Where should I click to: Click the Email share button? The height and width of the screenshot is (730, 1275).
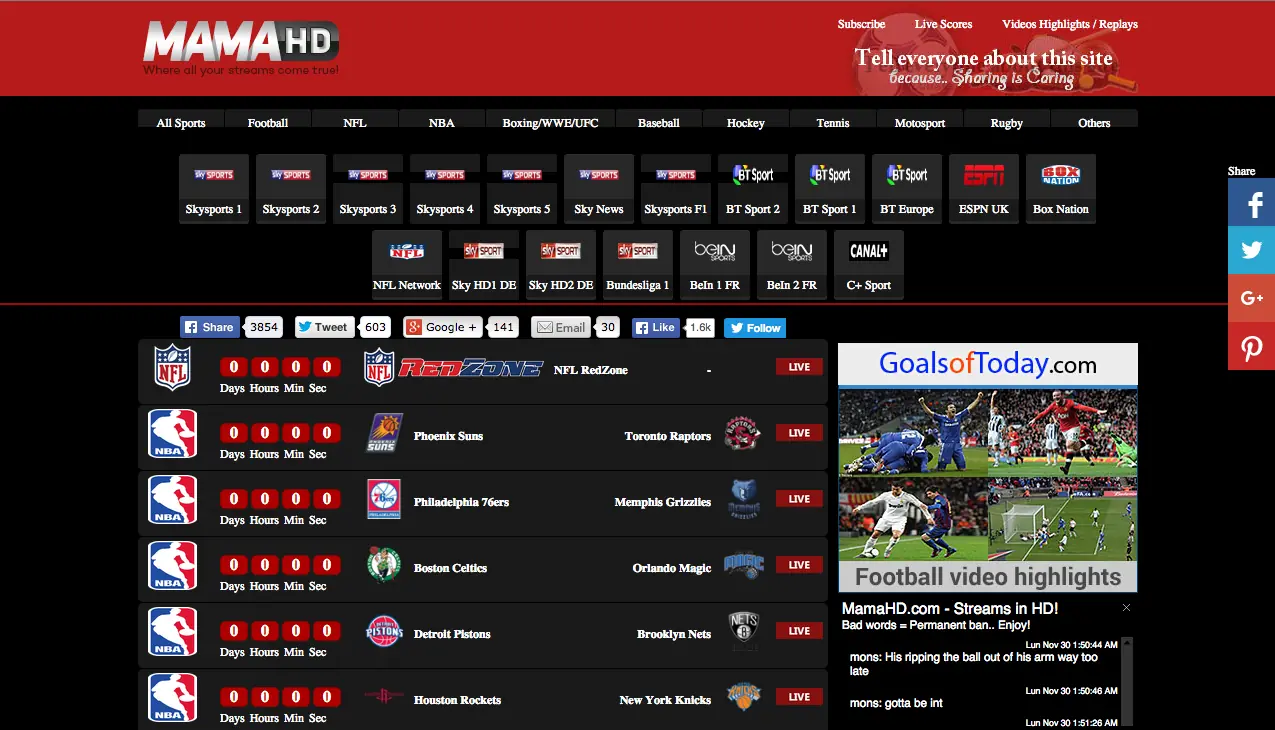[x=561, y=327]
